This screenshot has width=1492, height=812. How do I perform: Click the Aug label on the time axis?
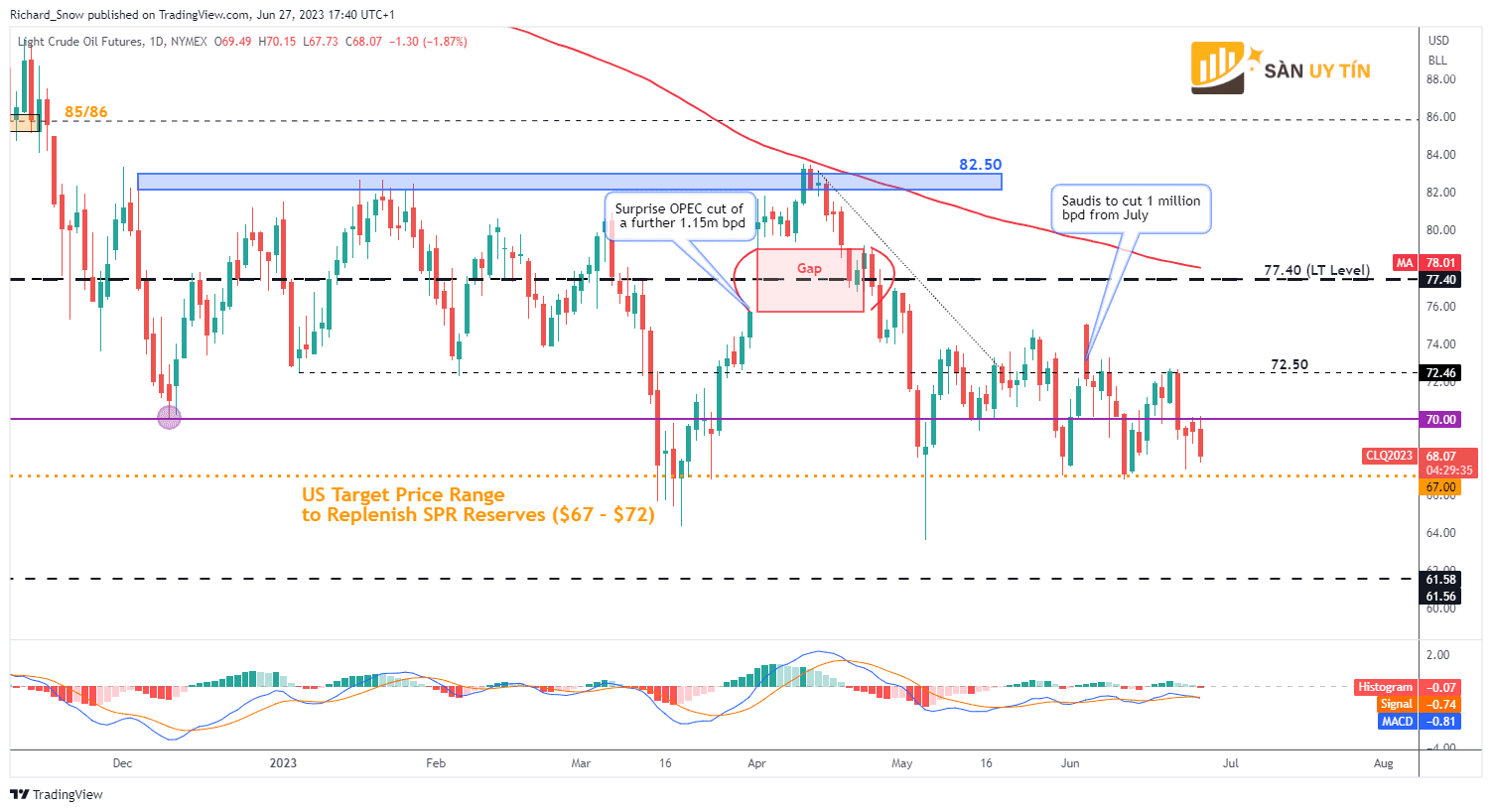(1383, 763)
